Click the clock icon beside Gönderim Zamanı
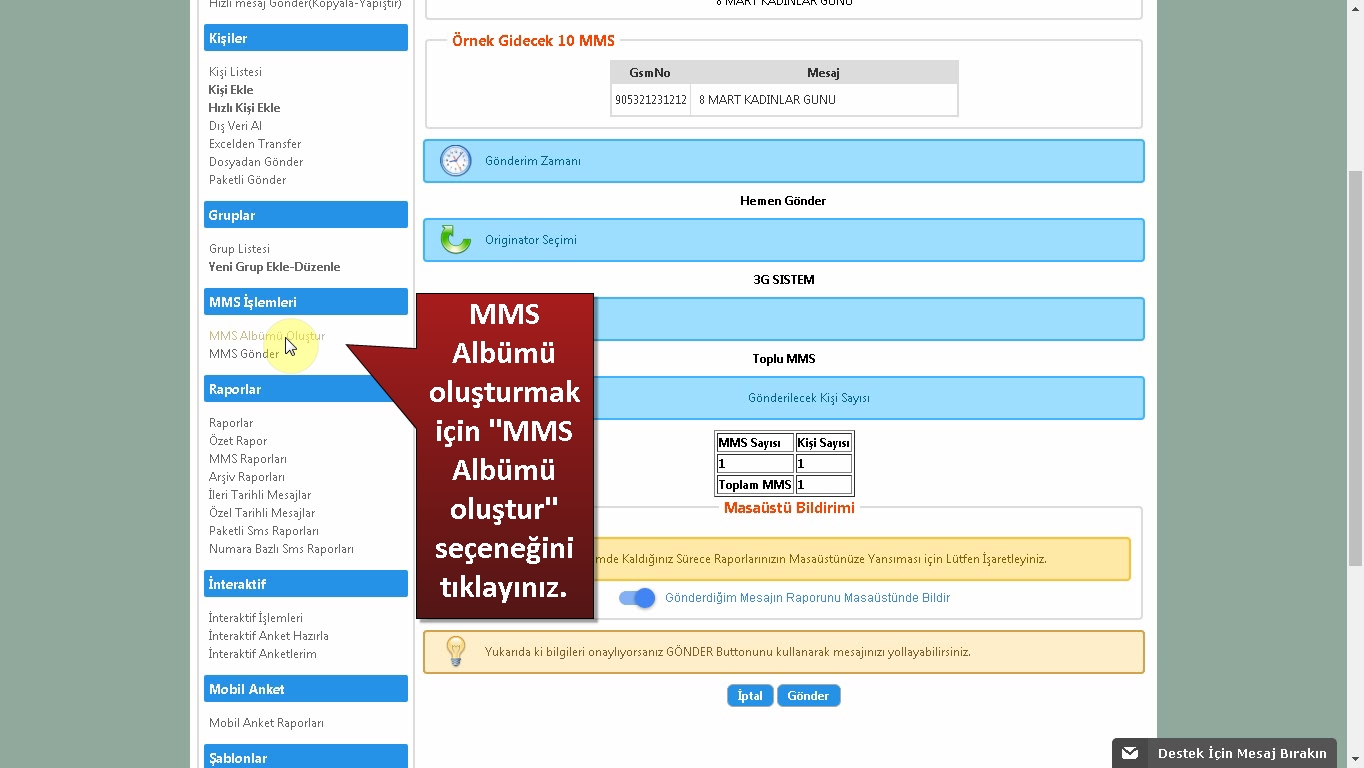Screen dimensions: 1364x768 455,161
